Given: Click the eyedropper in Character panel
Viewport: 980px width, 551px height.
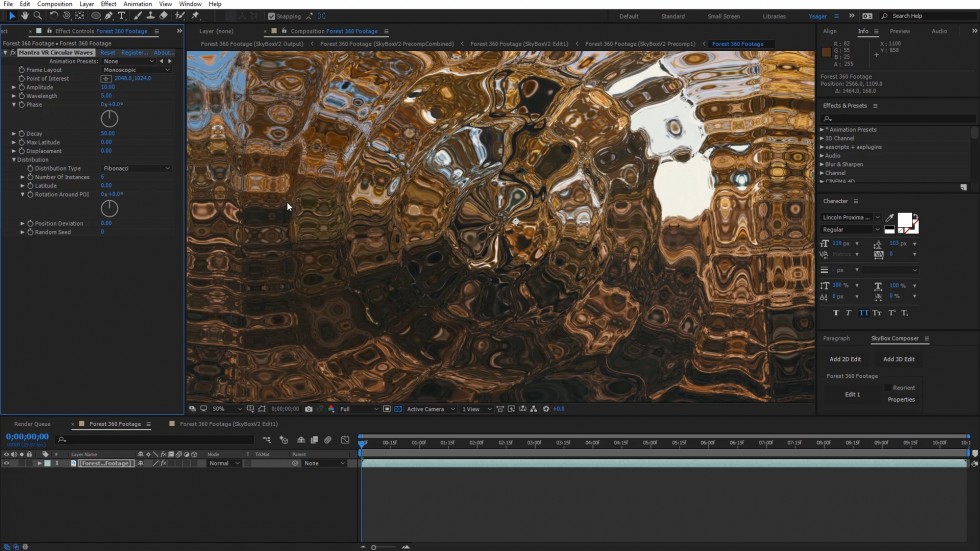Looking at the screenshot, I should (890, 217).
